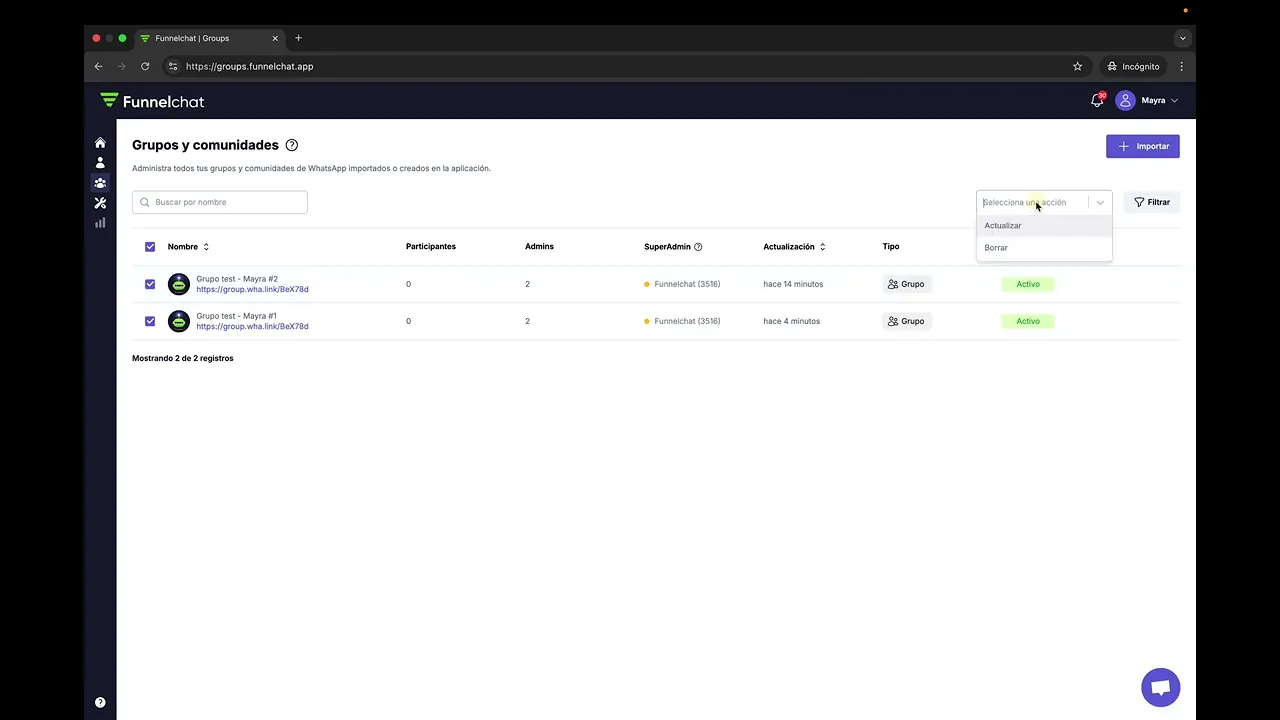Sort by Actualización column arrows
1280x720 pixels.
point(823,247)
